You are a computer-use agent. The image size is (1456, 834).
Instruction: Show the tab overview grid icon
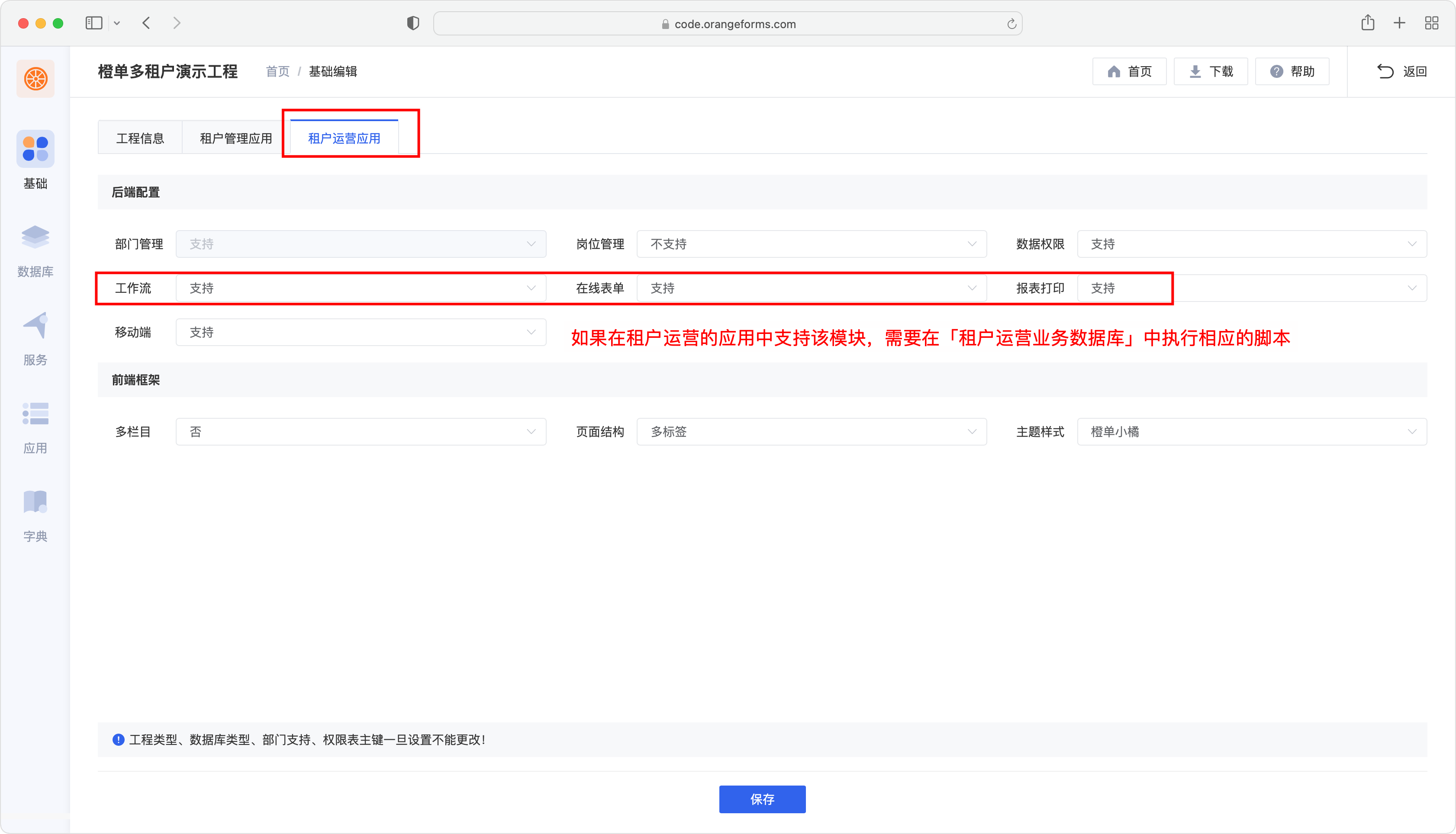(1431, 23)
